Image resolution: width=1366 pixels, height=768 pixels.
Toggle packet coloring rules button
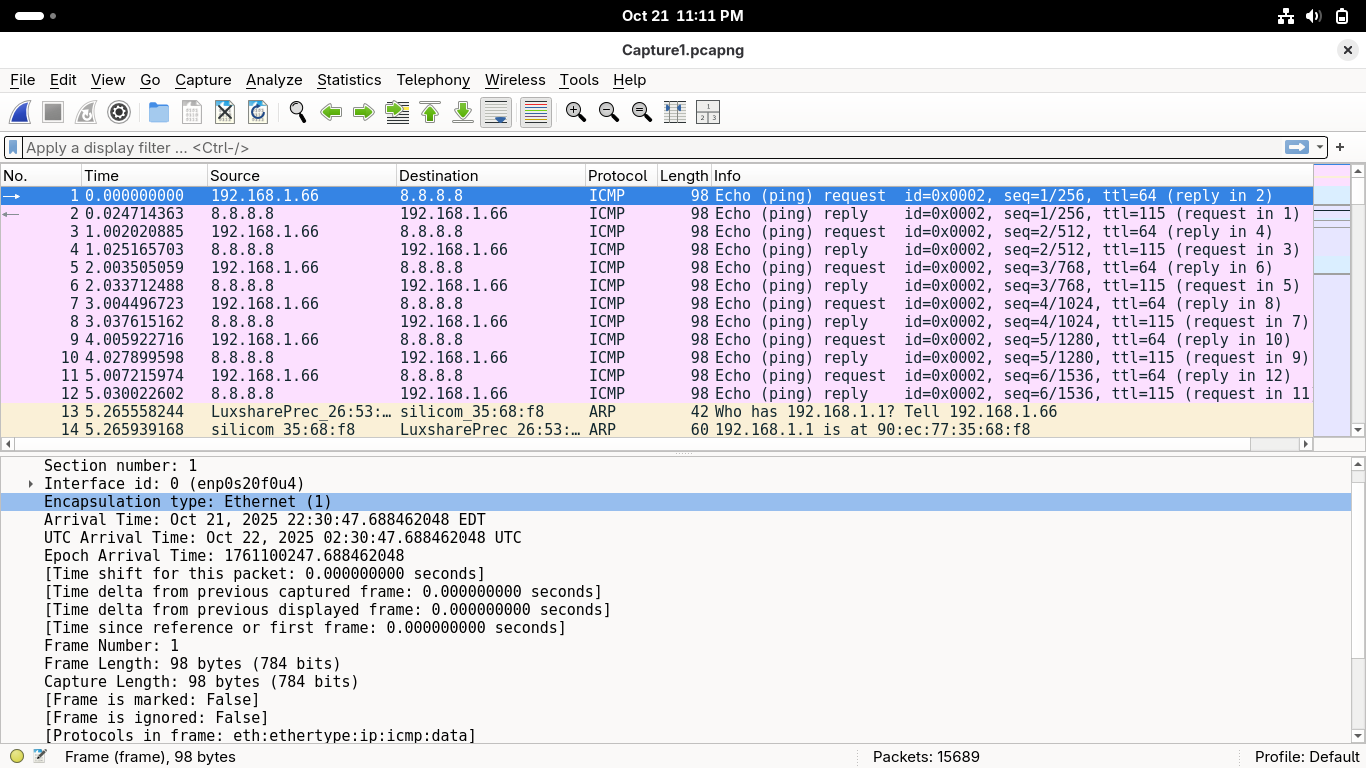[x=536, y=113]
